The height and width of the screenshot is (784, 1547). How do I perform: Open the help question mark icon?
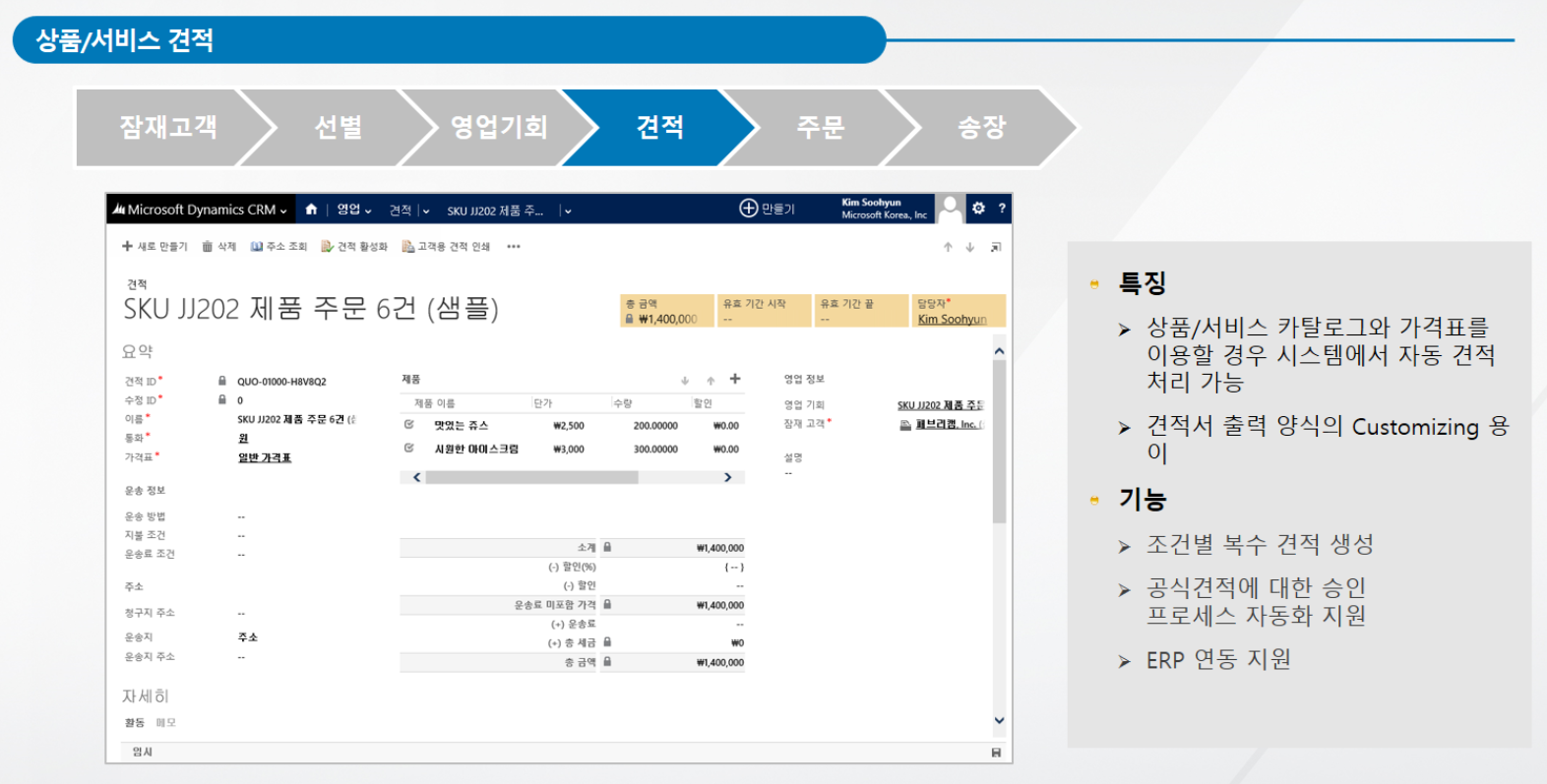click(1002, 209)
